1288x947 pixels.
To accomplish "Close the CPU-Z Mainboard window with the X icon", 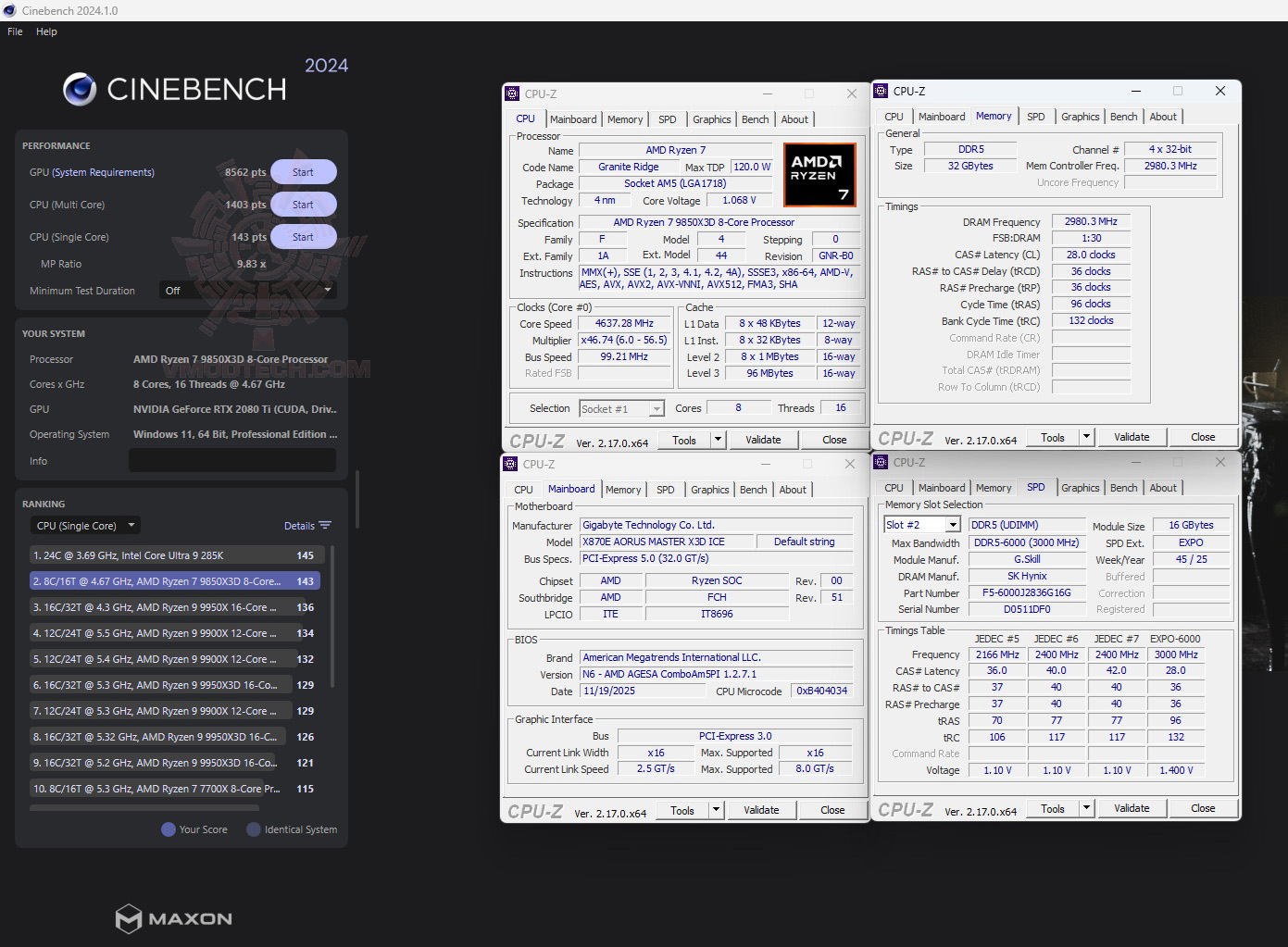I will pyautogui.click(x=850, y=464).
